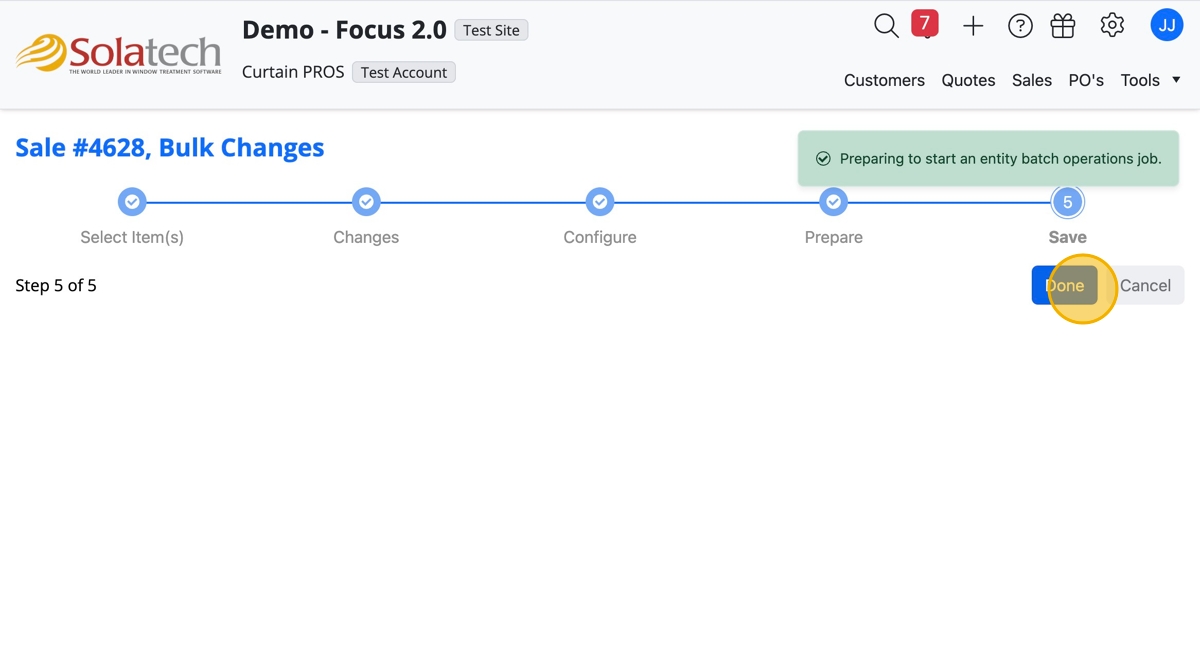The image size is (1200, 670).
Task: Go to Select Item(s) step circle
Action: click(x=132, y=202)
